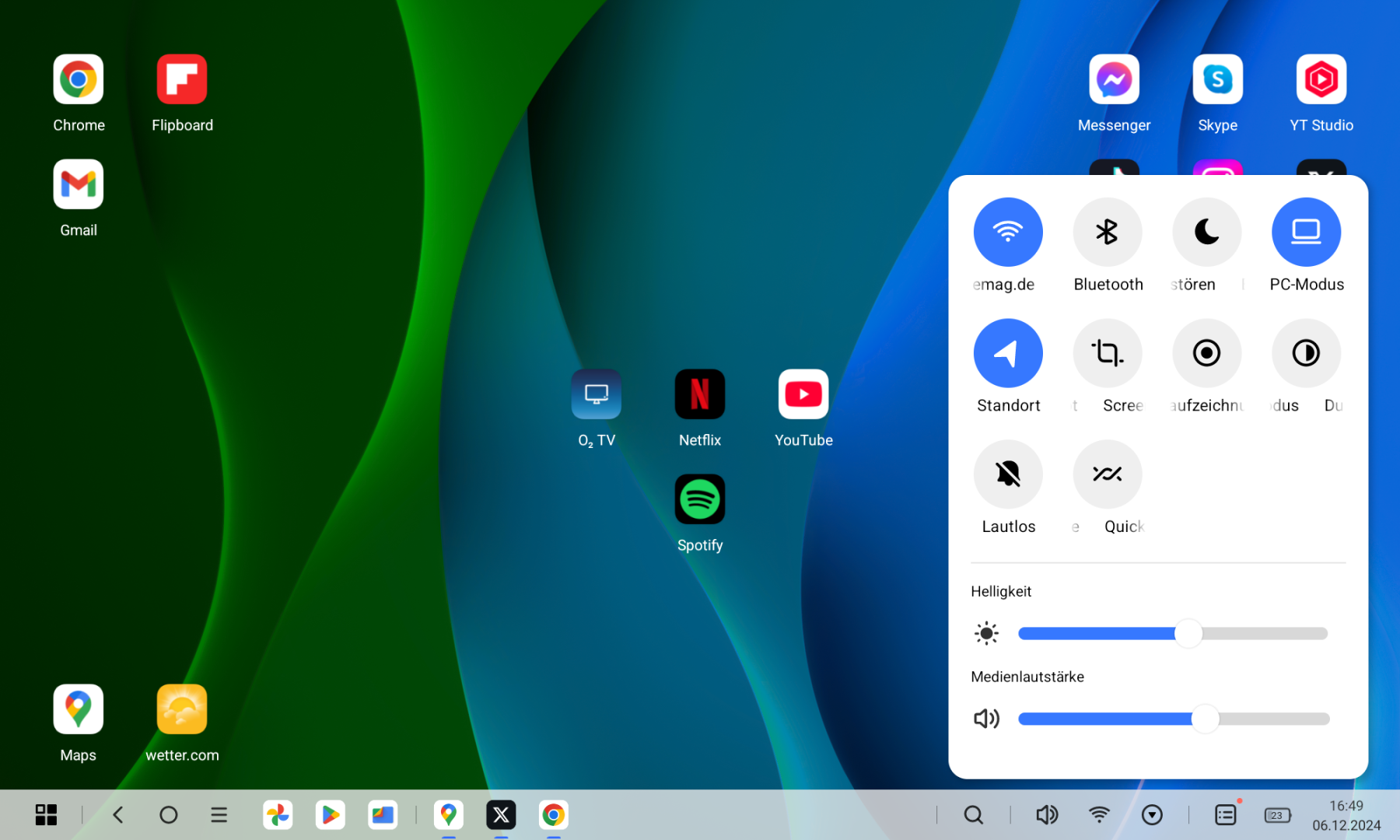Click the taskbar circled down-arrow icon
This screenshot has width=1400, height=840.
coord(1152,815)
